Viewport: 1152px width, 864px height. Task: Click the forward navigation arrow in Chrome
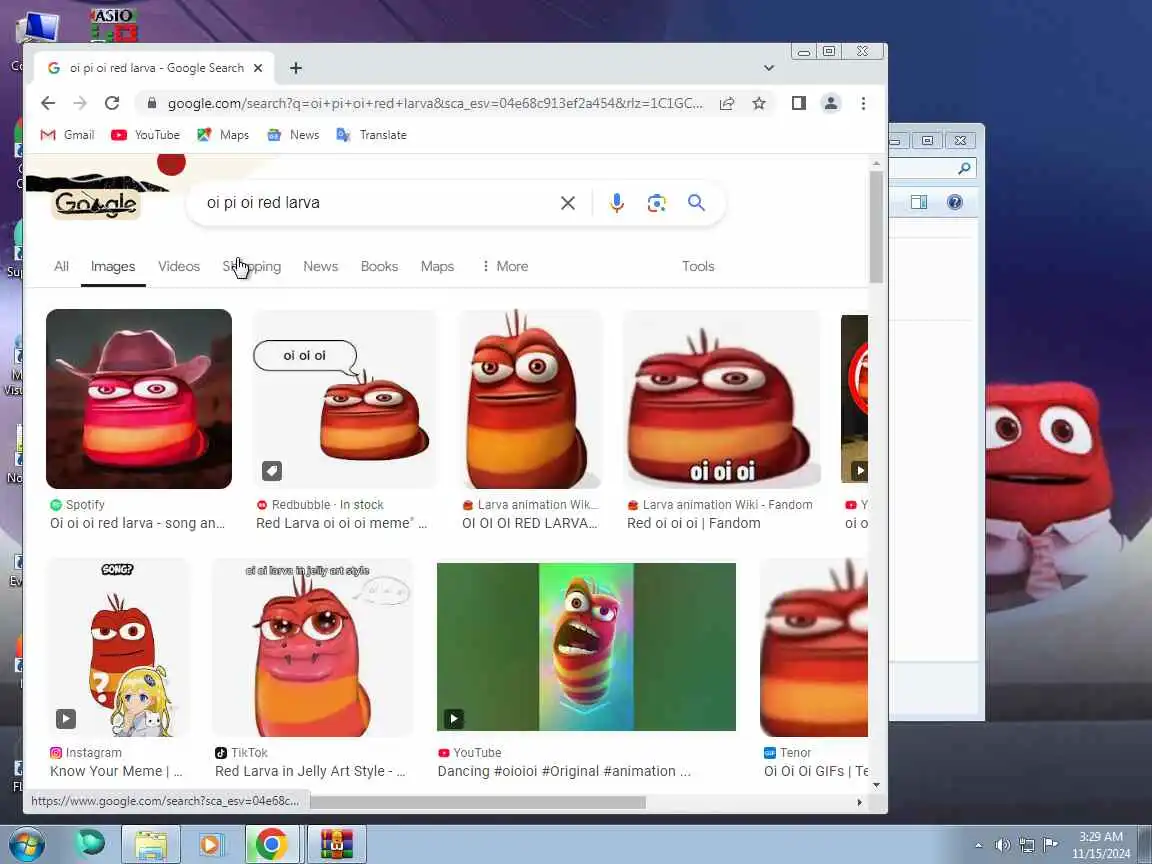(x=80, y=104)
